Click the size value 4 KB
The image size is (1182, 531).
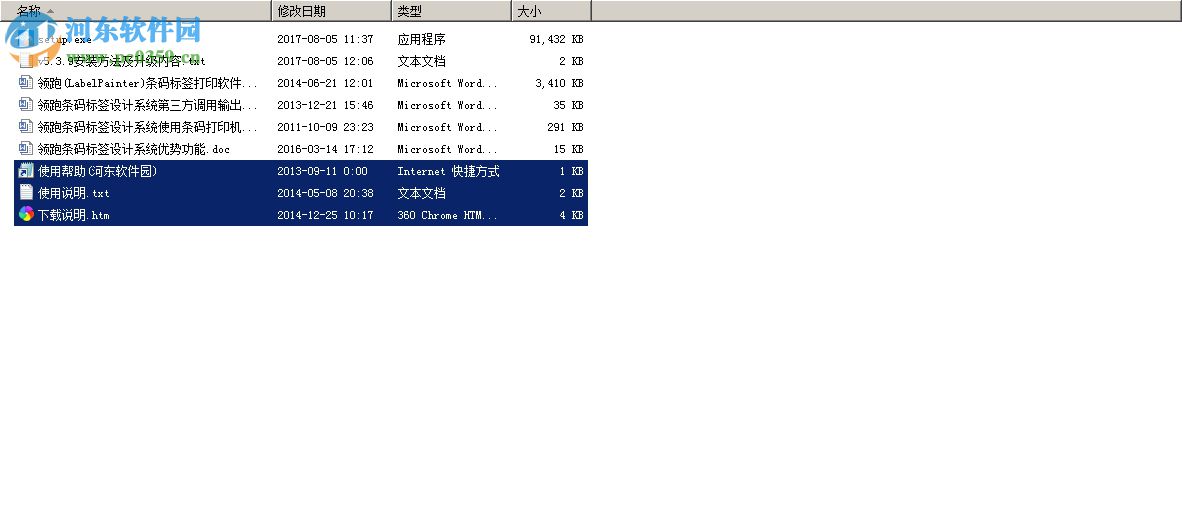(571, 215)
